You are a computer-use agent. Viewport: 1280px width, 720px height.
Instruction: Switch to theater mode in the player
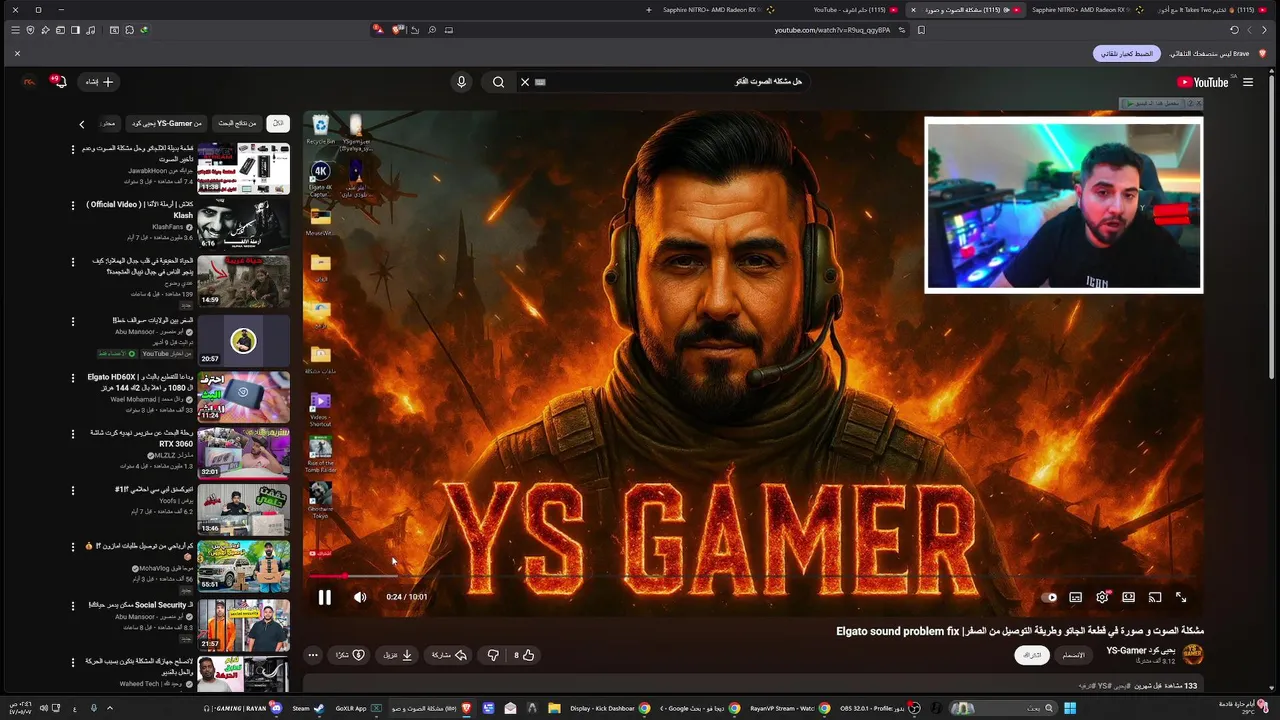[1128, 597]
